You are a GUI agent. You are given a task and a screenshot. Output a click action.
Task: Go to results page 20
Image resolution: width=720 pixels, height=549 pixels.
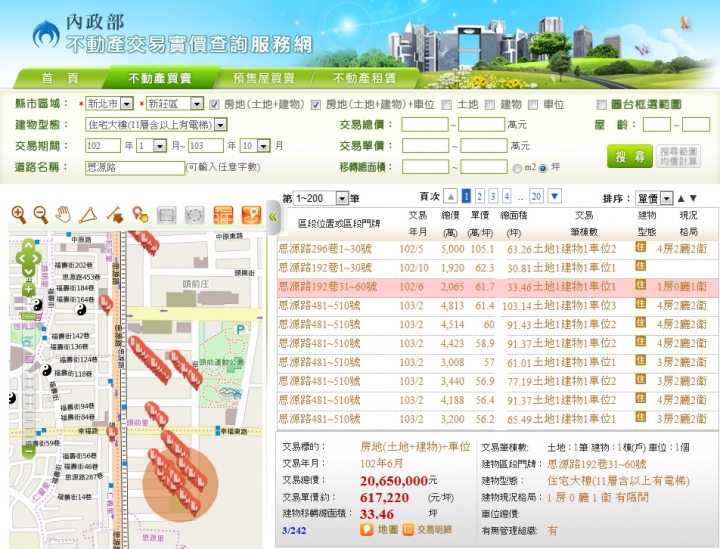click(536, 196)
